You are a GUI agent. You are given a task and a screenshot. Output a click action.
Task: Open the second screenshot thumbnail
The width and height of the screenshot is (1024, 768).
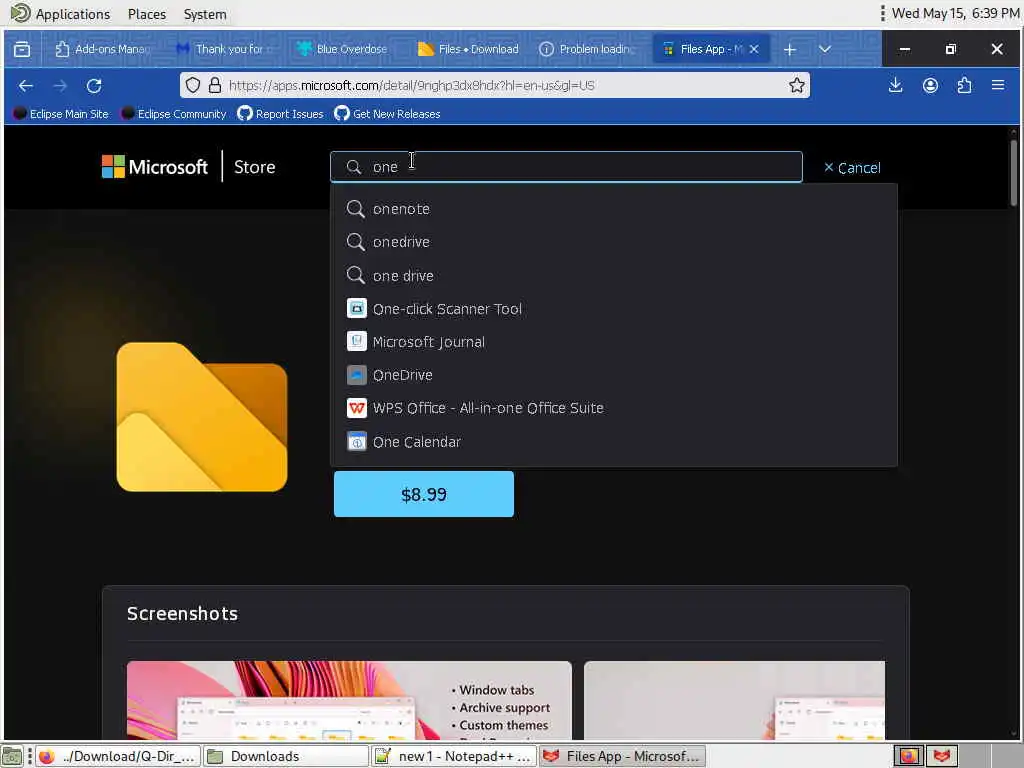click(x=734, y=700)
